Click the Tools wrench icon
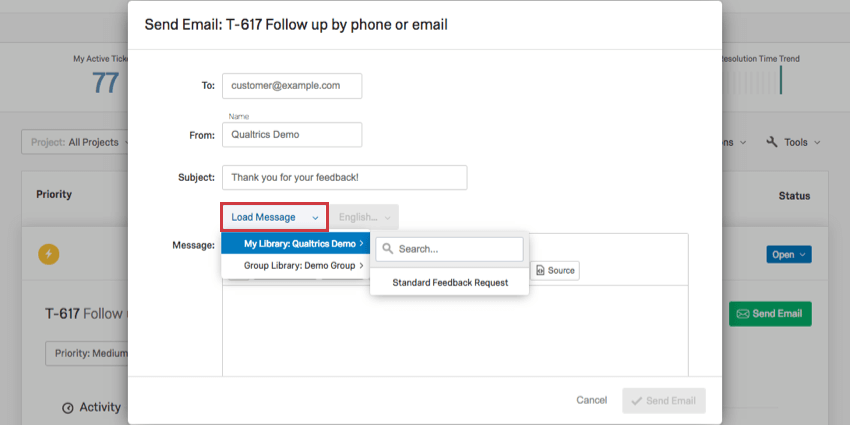 (x=772, y=142)
